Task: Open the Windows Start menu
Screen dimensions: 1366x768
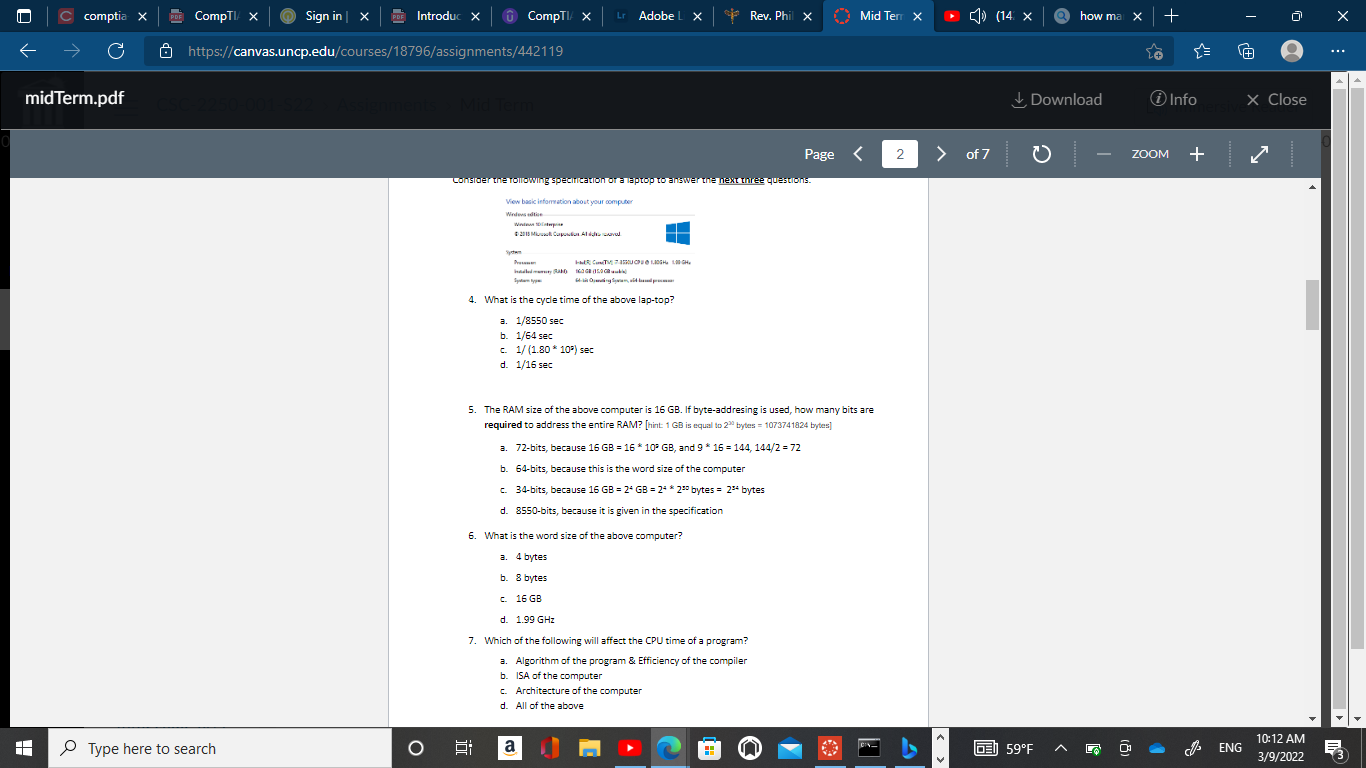Action: [x=24, y=748]
